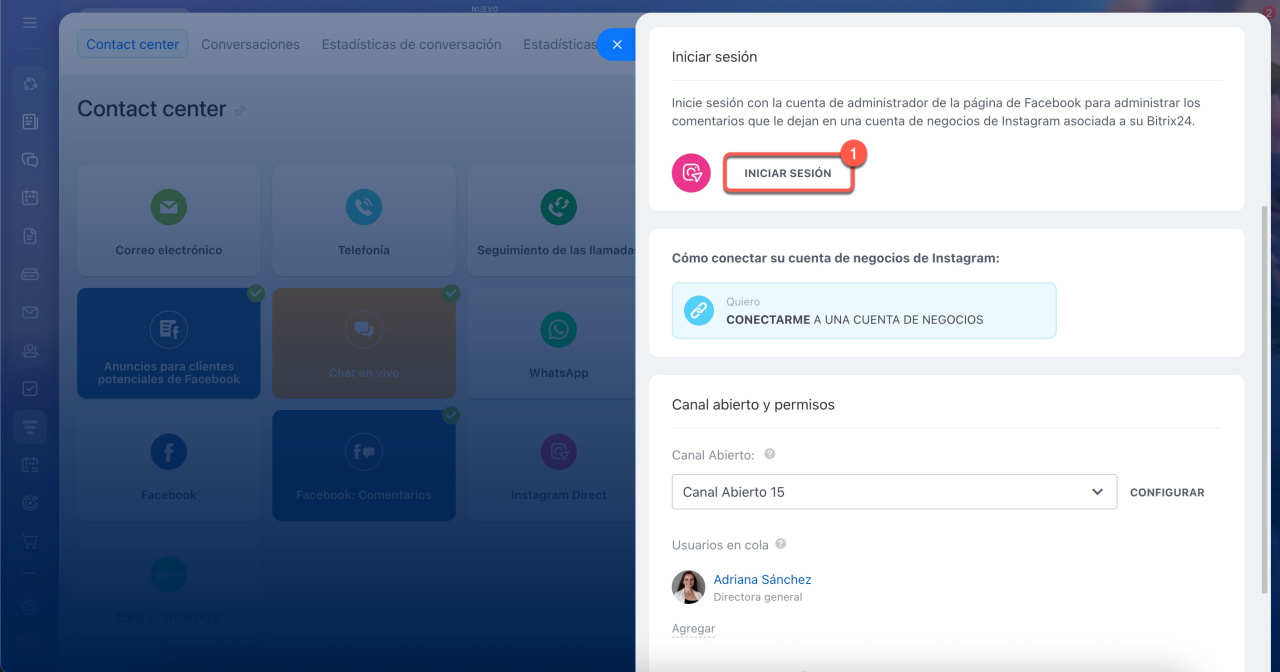Open the chat bubbles icon in sidebar
1280x672 pixels.
[30, 160]
